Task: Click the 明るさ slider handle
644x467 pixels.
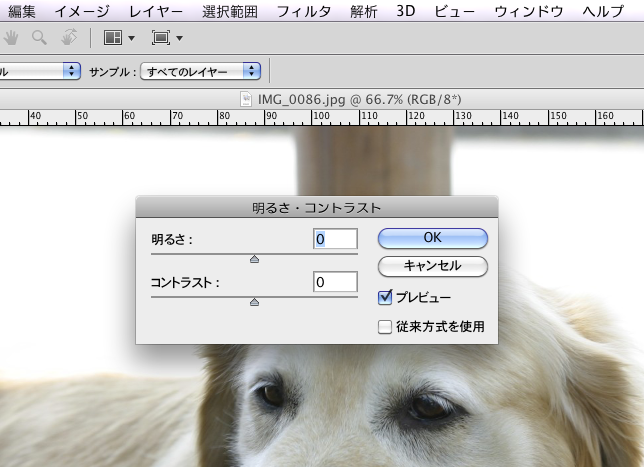Action: (x=254, y=258)
